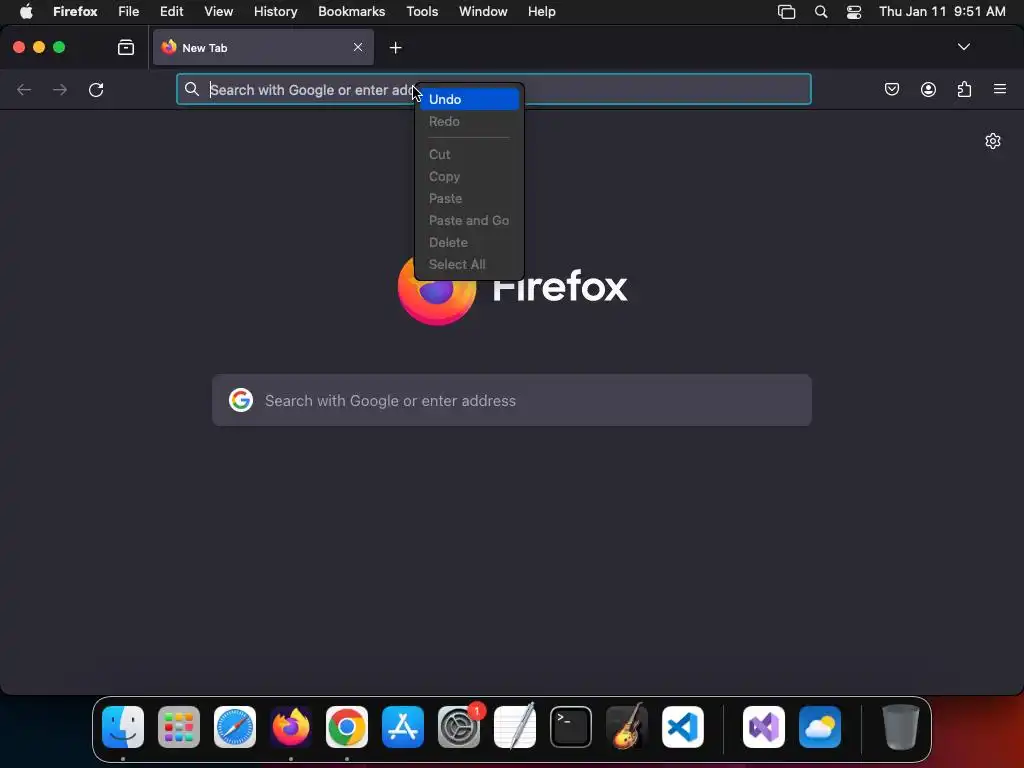Click the Firefox View icon
The height and width of the screenshot is (768, 1024).
coord(126,48)
